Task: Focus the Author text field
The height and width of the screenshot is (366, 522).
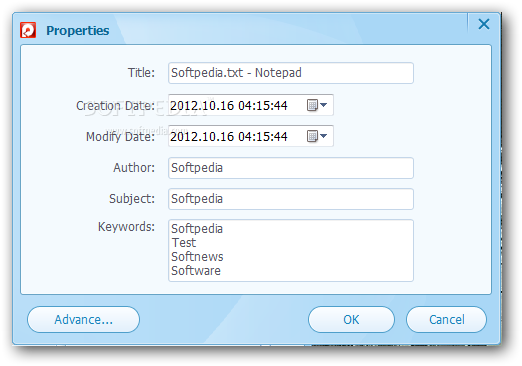Action: (x=291, y=168)
